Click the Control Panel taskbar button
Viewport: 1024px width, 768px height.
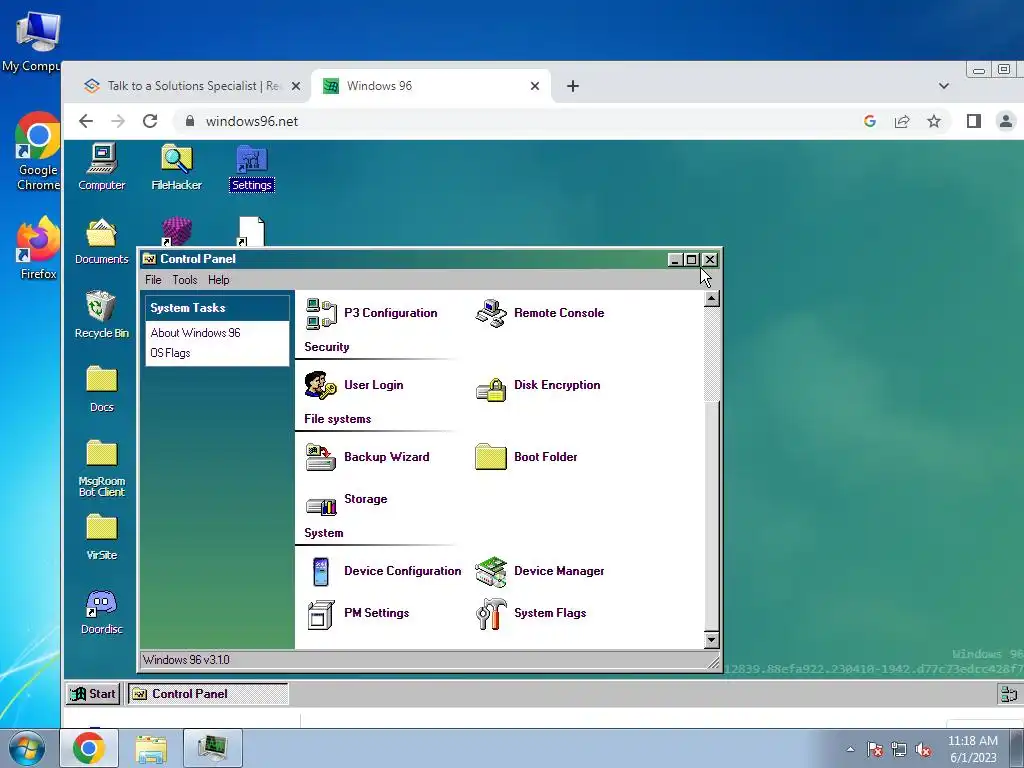pyautogui.click(x=208, y=694)
